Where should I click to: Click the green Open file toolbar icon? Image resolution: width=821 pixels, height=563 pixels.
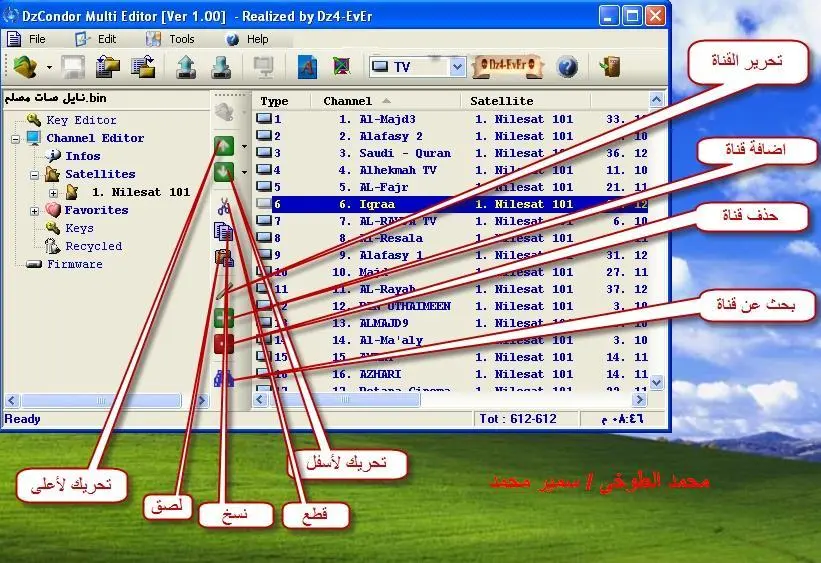tap(25, 67)
